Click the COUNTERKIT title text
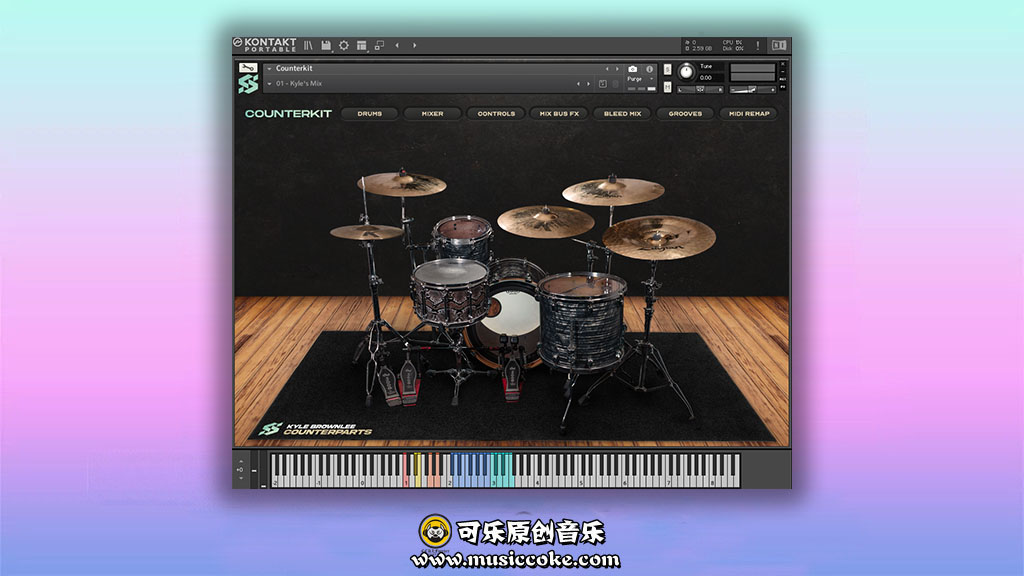Viewport: 1024px width, 576px height. tap(288, 114)
